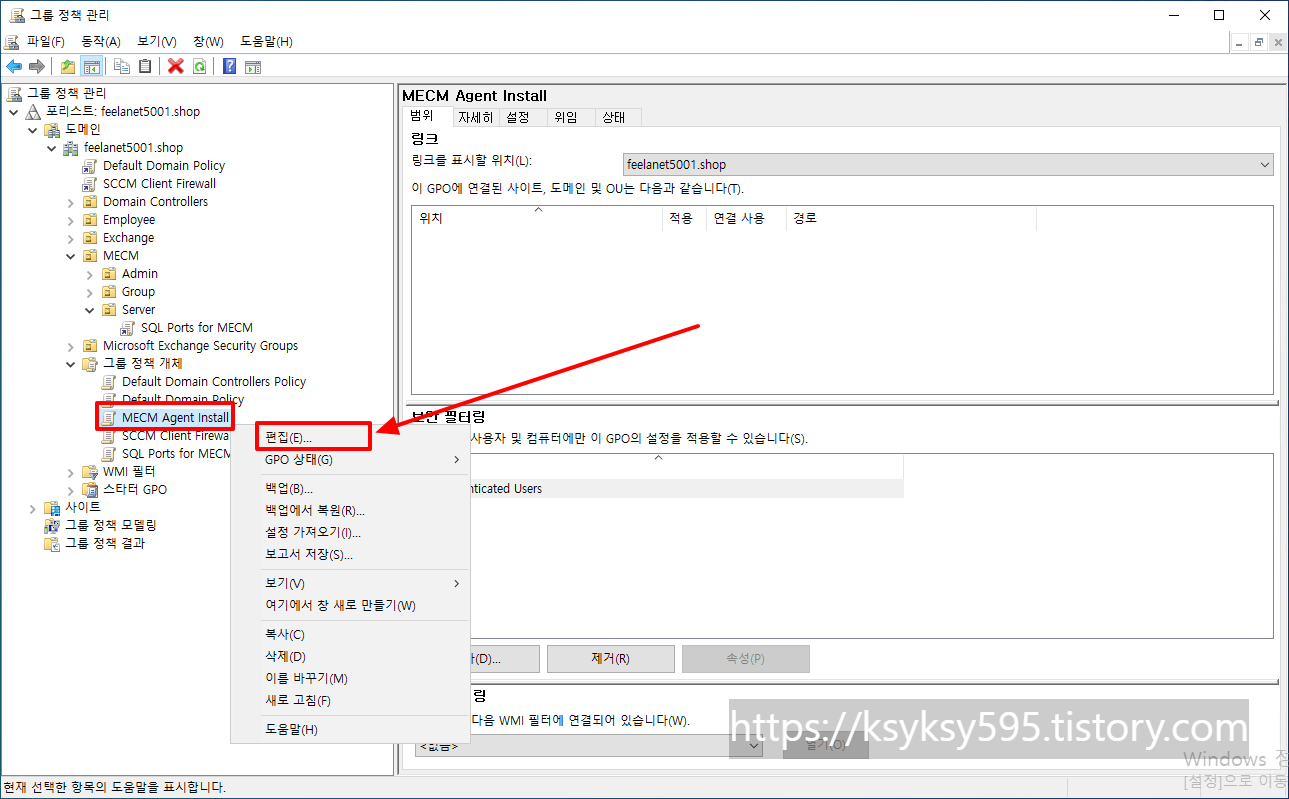Choose 백업(B)... in the context menu

tap(350, 489)
